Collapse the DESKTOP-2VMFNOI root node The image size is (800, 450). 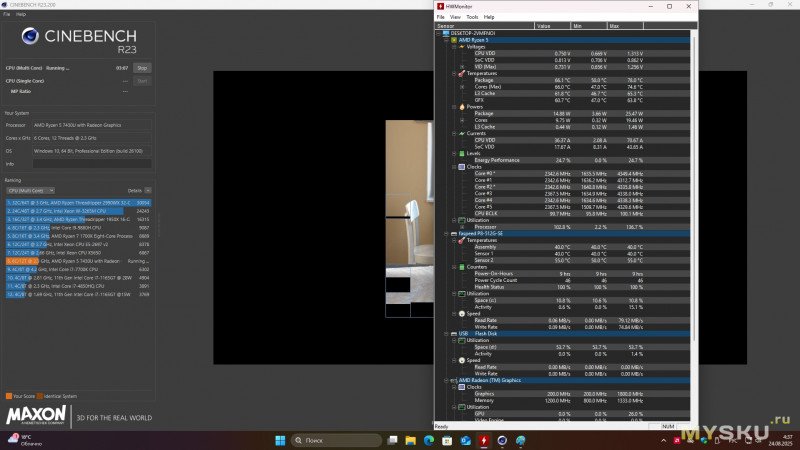[x=439, y=33]
